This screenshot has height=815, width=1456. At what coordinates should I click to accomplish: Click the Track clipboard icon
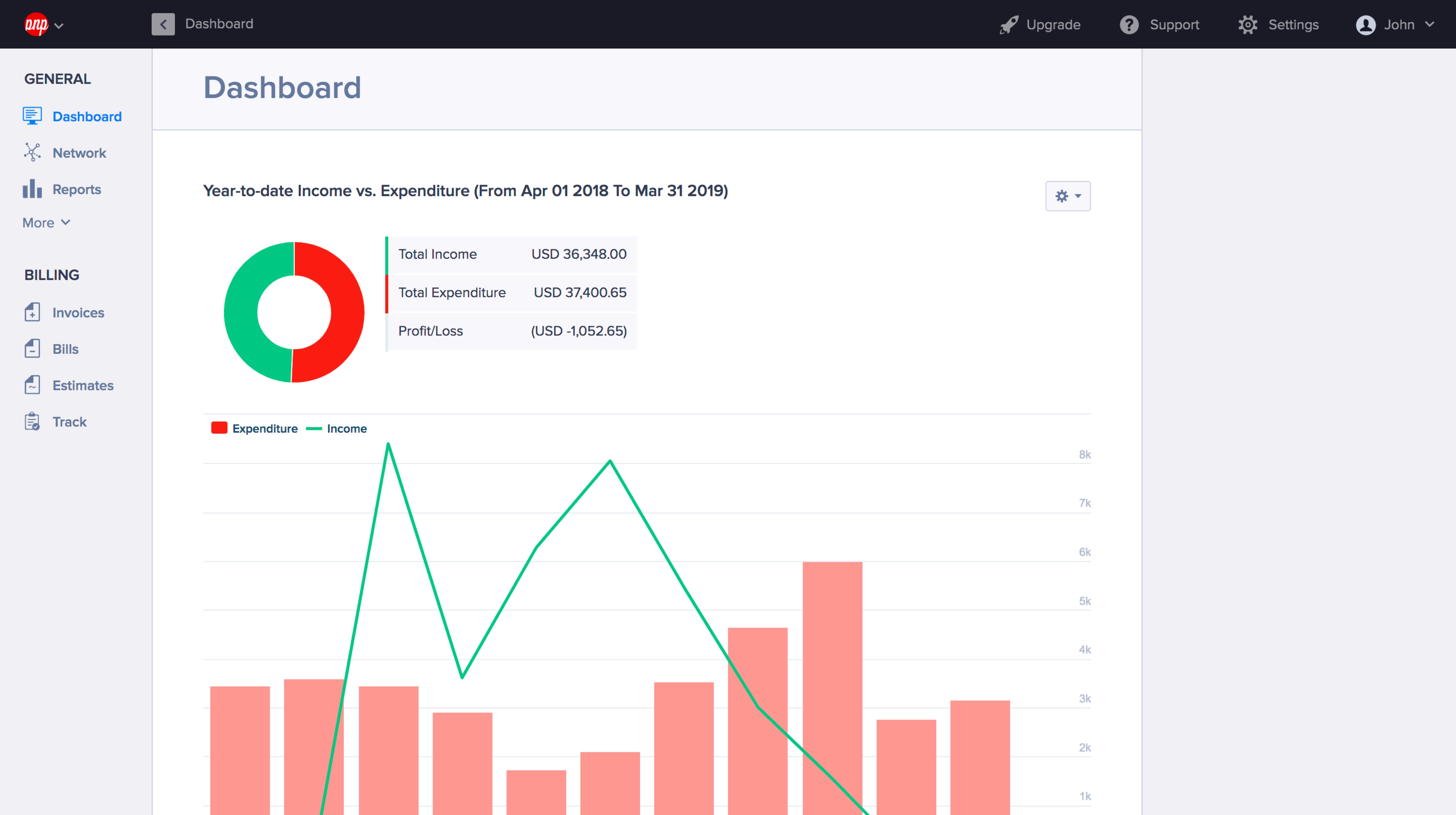pyautogui.click(x=32, y=421)
